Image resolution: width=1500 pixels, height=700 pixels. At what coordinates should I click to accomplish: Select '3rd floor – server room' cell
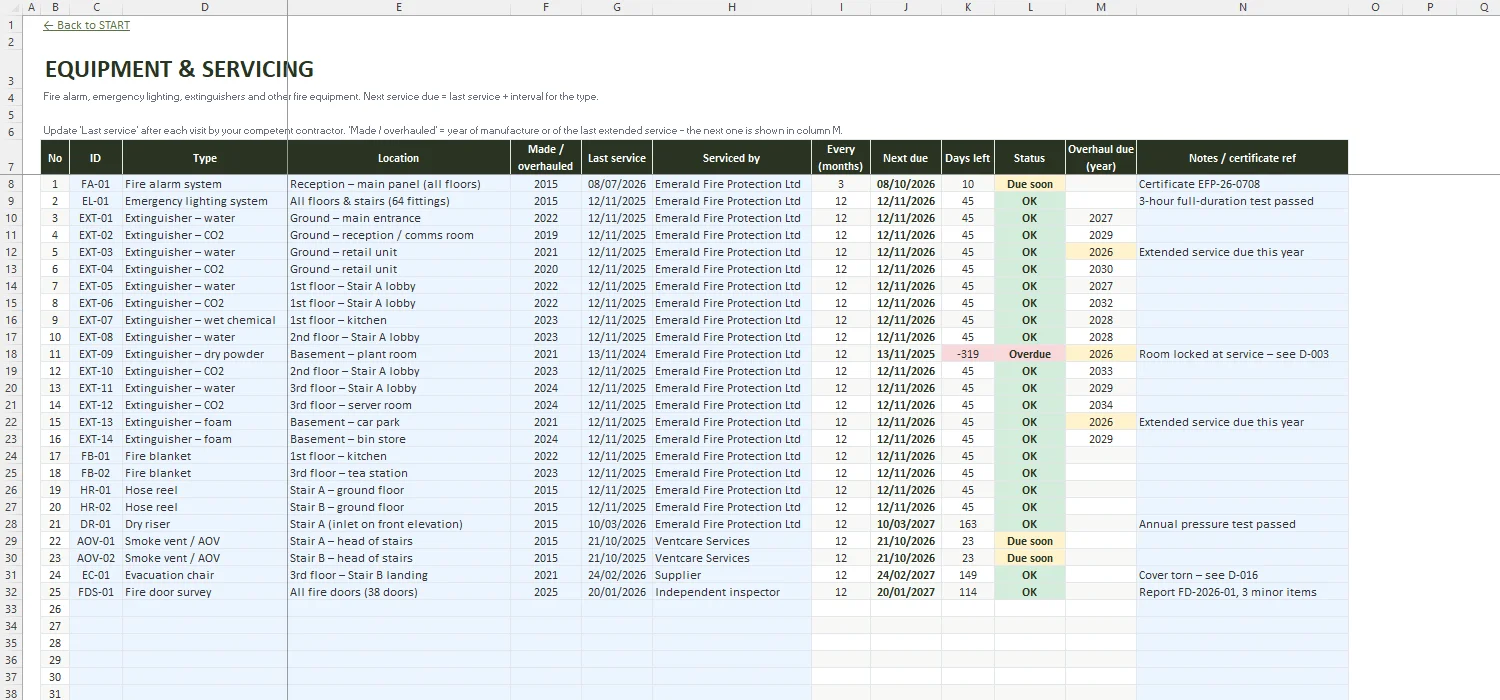pyautogui.click(x=399, y=405)
